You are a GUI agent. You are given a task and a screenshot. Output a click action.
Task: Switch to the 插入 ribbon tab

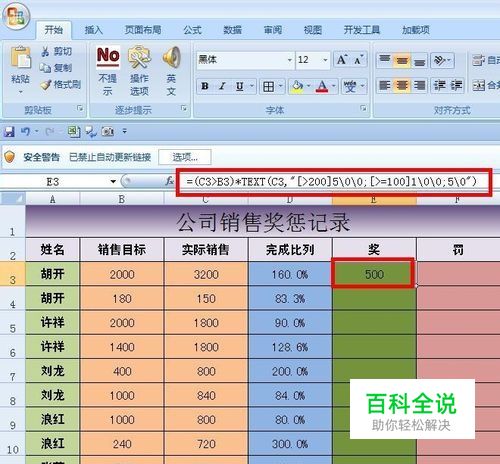(94, 30)
